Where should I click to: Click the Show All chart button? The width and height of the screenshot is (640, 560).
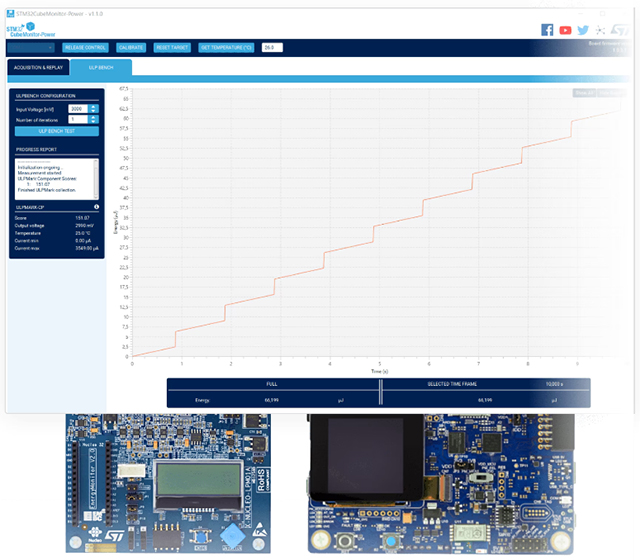tap(584, 93)
